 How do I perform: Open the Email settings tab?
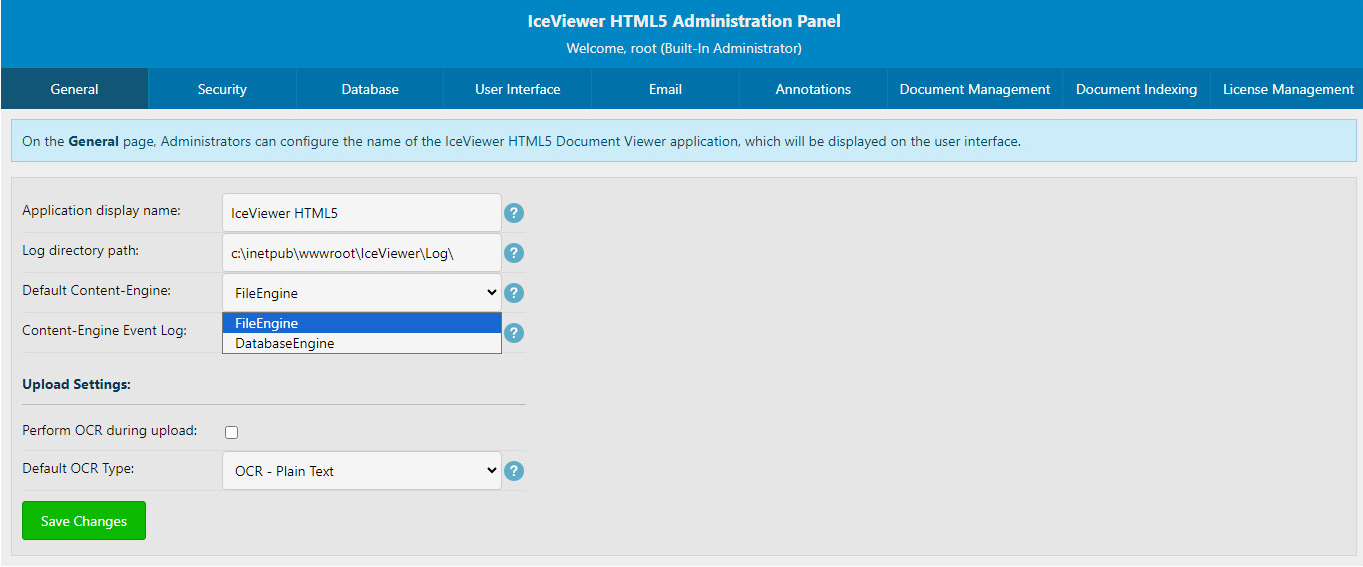665,89
